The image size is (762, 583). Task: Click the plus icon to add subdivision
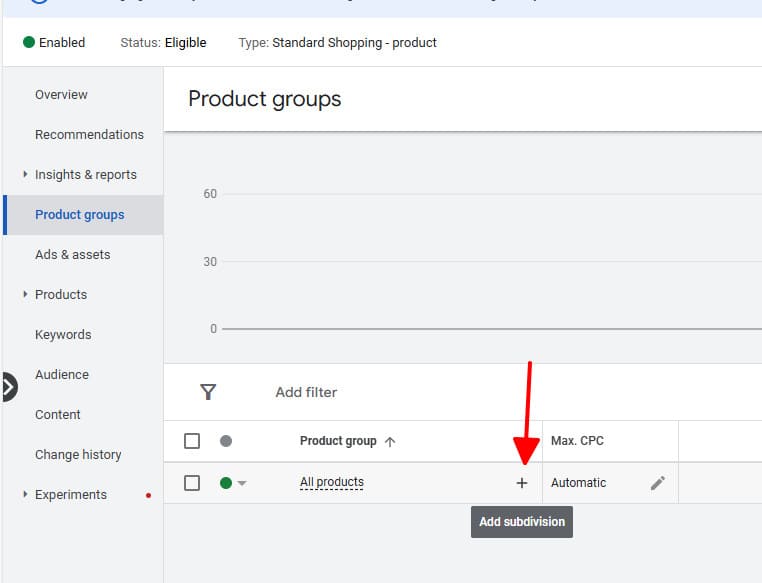521,483
